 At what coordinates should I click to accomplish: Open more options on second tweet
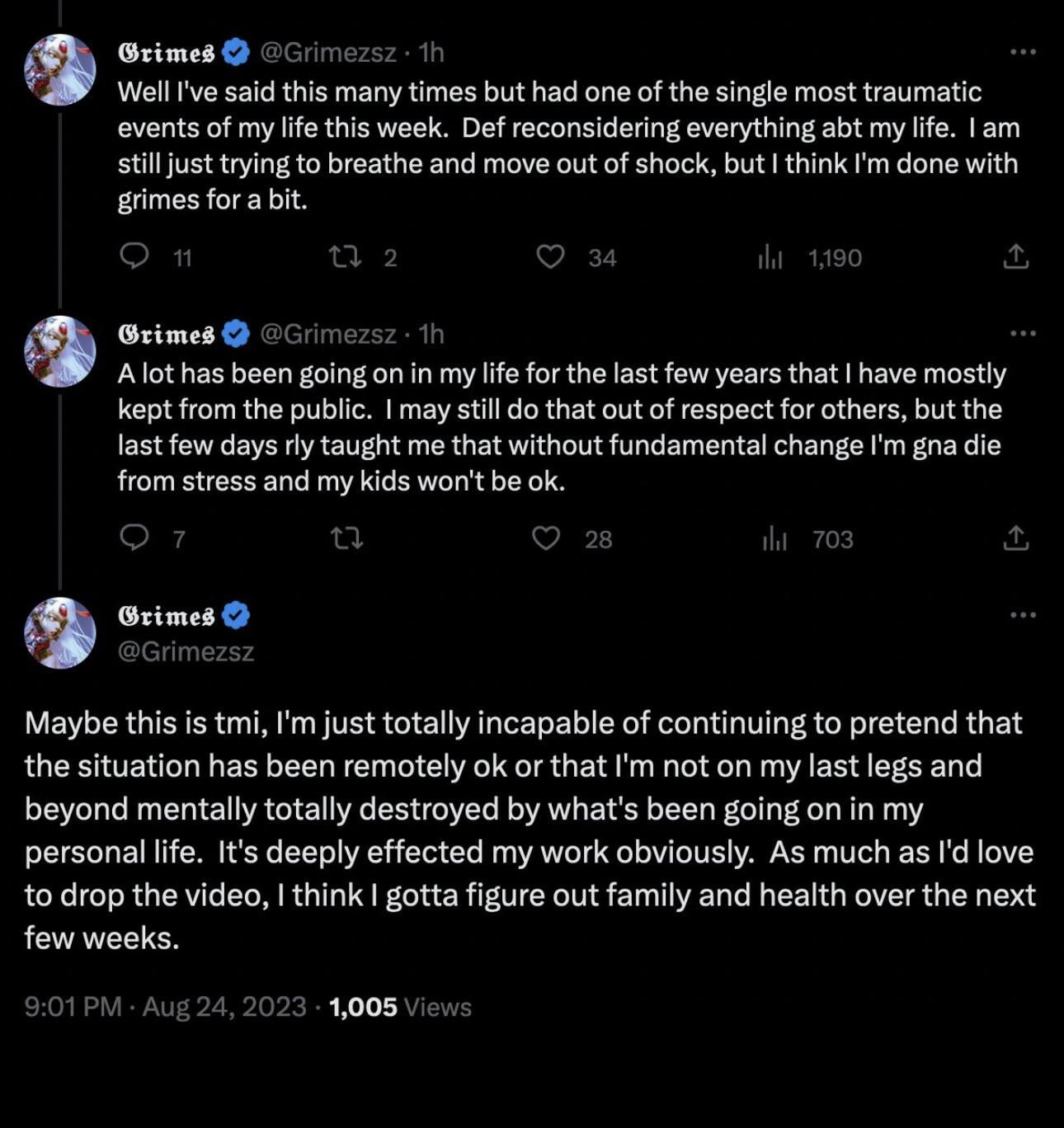1022,334
